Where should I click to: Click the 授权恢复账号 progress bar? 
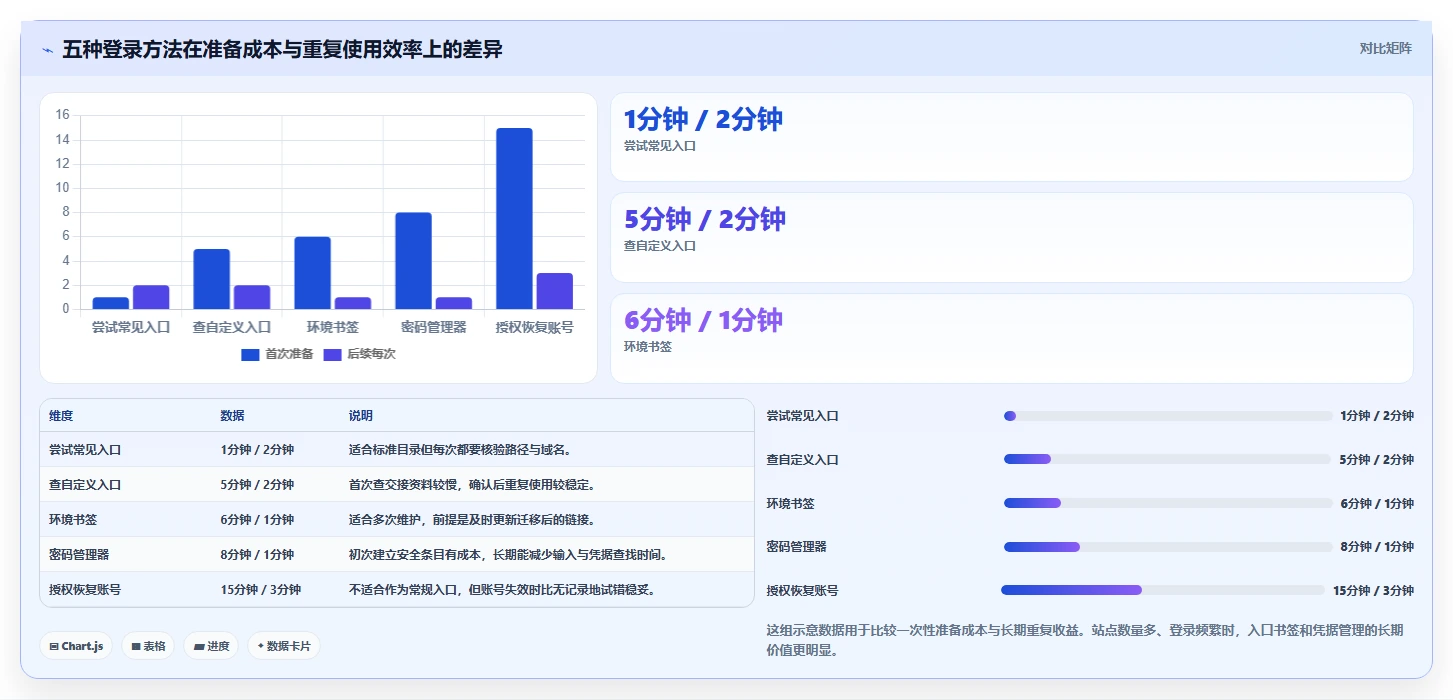[1162, 590]
